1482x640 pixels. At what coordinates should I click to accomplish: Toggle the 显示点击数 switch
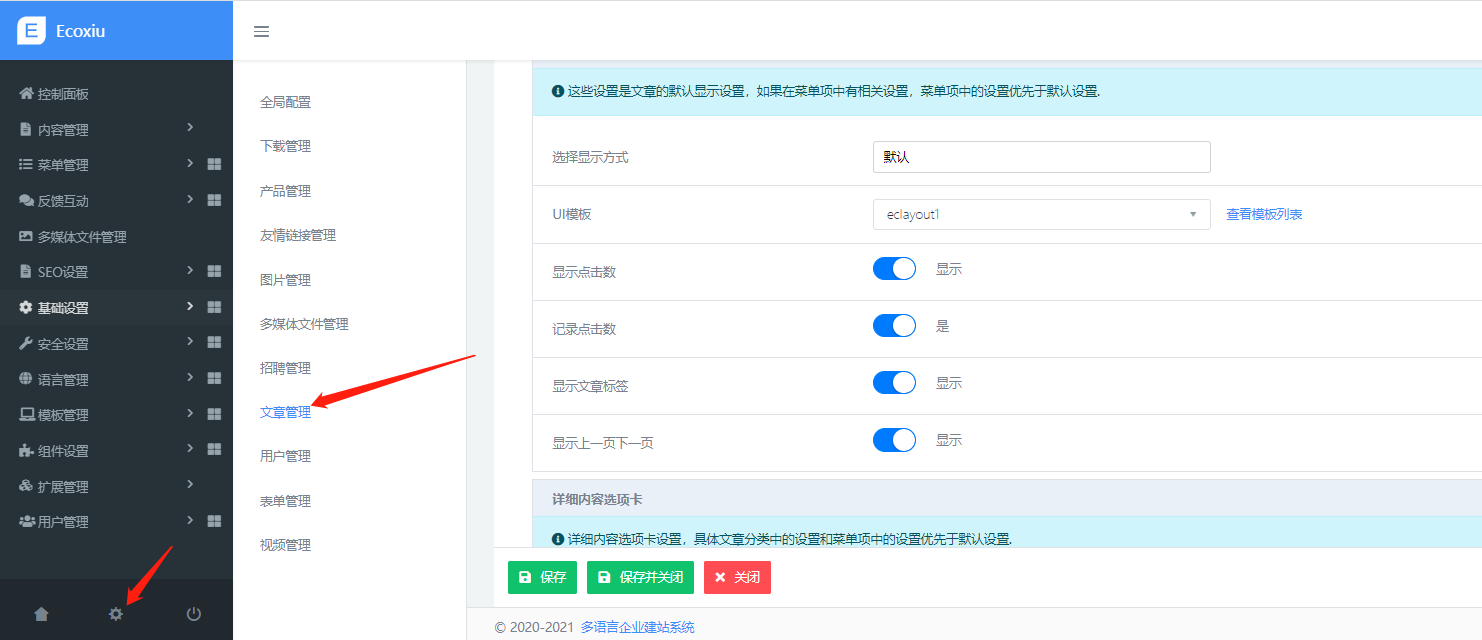(894, 269)
